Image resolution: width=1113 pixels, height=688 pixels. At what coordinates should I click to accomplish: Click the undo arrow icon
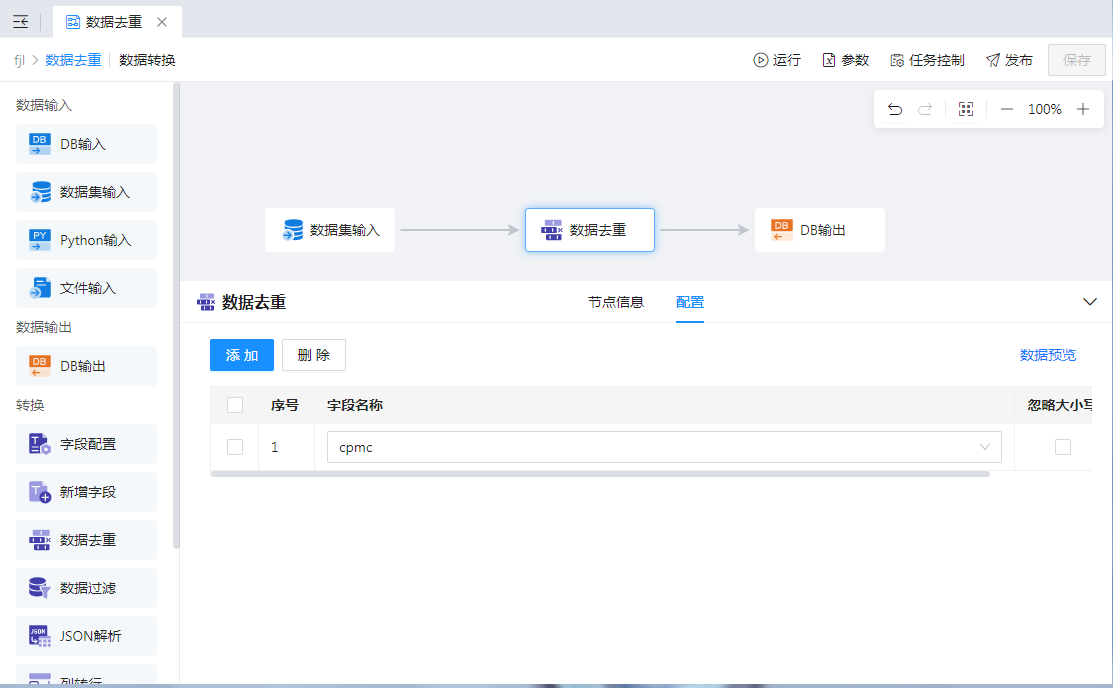click(895, 109)
